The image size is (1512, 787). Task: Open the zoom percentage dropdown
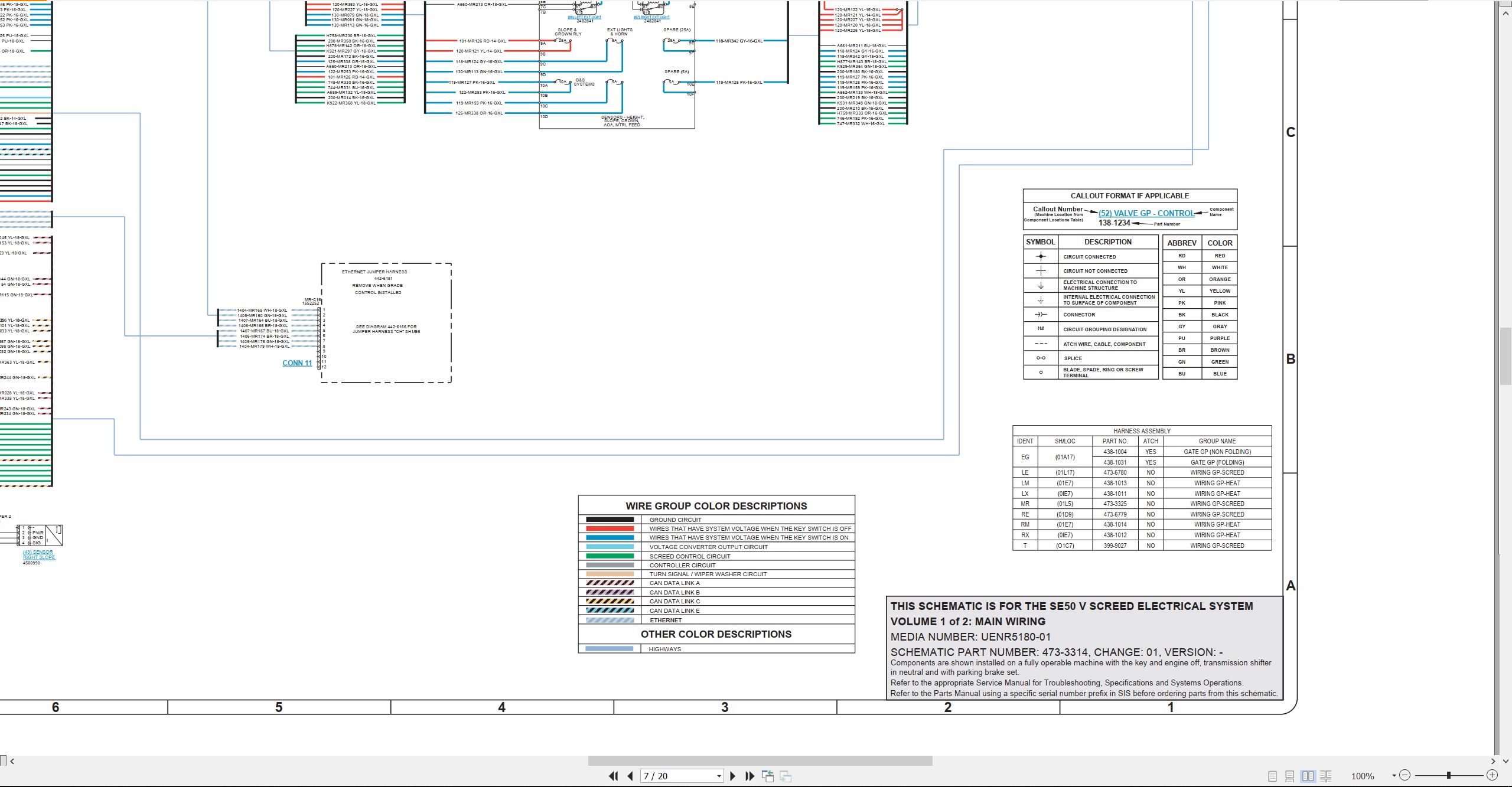(x=1394, y=776)
